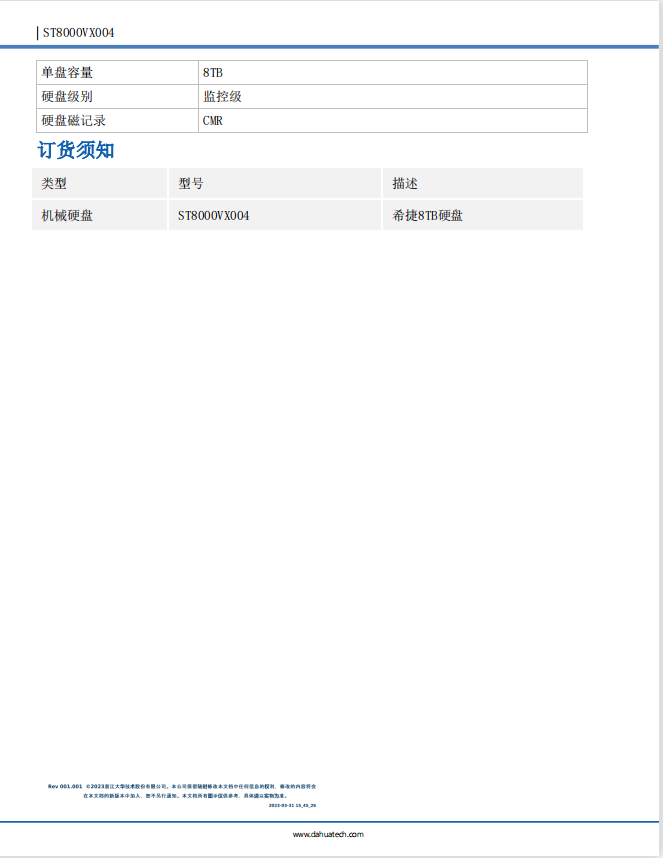Click the 描述 column header
Image resolution: width=663 pixels, height=858 pixels.
click(483, 183)
